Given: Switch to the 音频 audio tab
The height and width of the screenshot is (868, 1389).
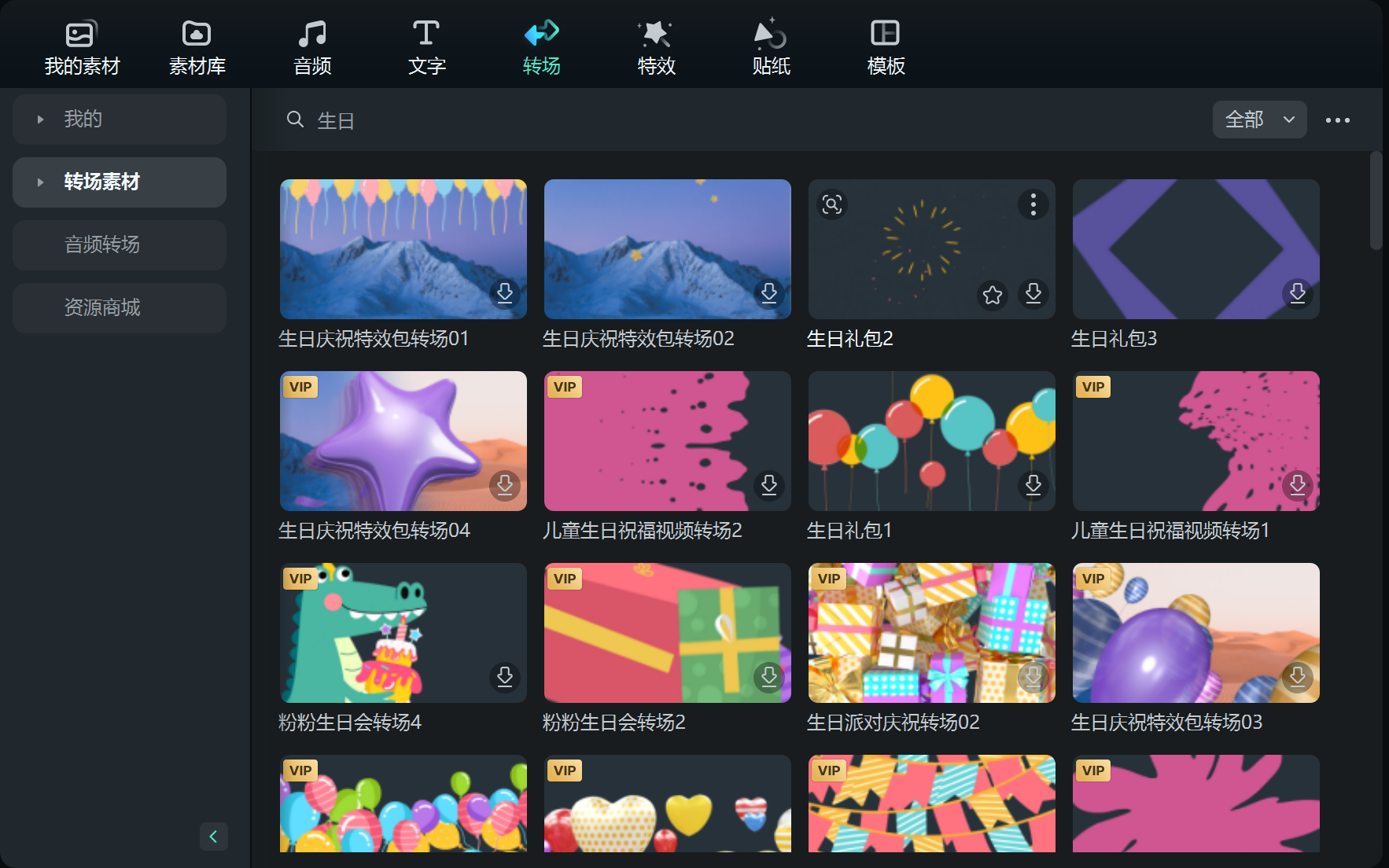Looking at the screenshot, I should coord(312,48).
